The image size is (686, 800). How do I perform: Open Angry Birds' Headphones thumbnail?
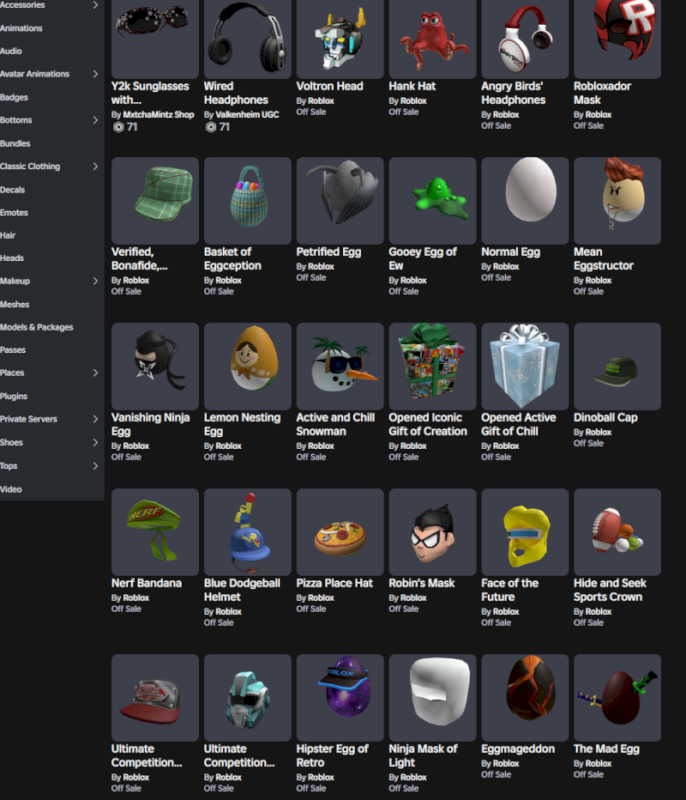point(525,39)
